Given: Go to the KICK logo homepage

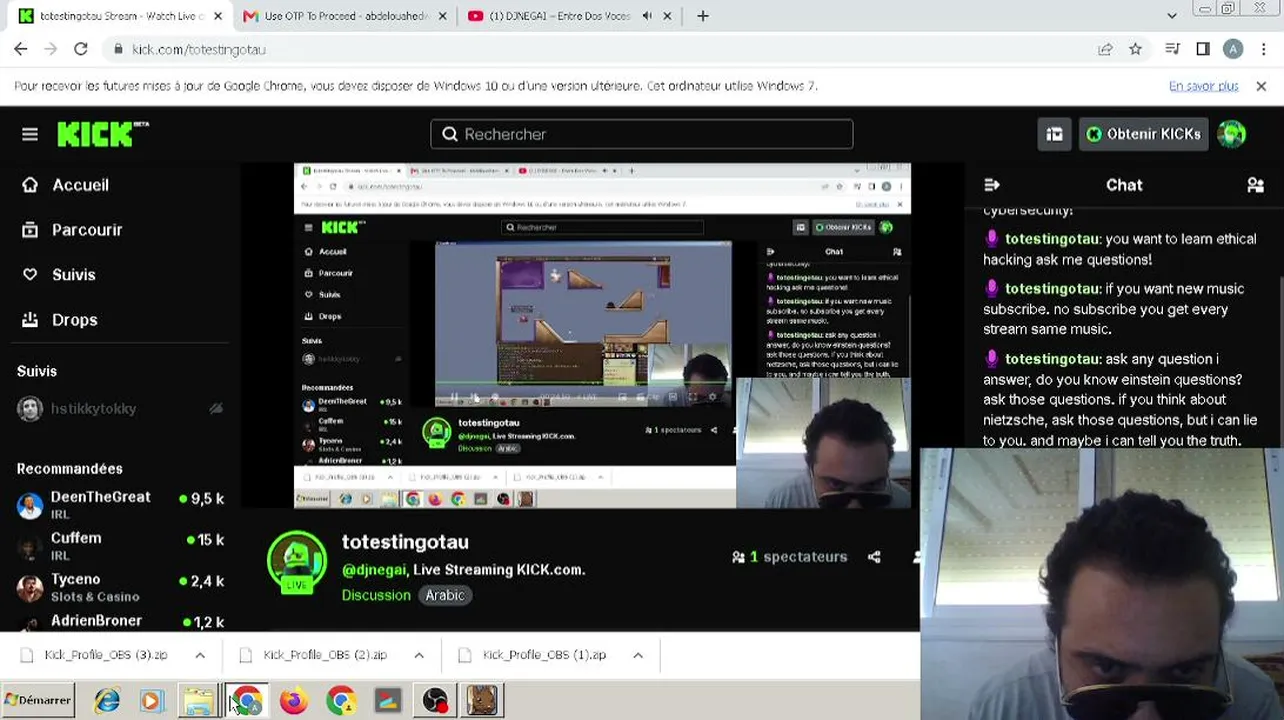Looking at the screenshot, I should (103, 134).
